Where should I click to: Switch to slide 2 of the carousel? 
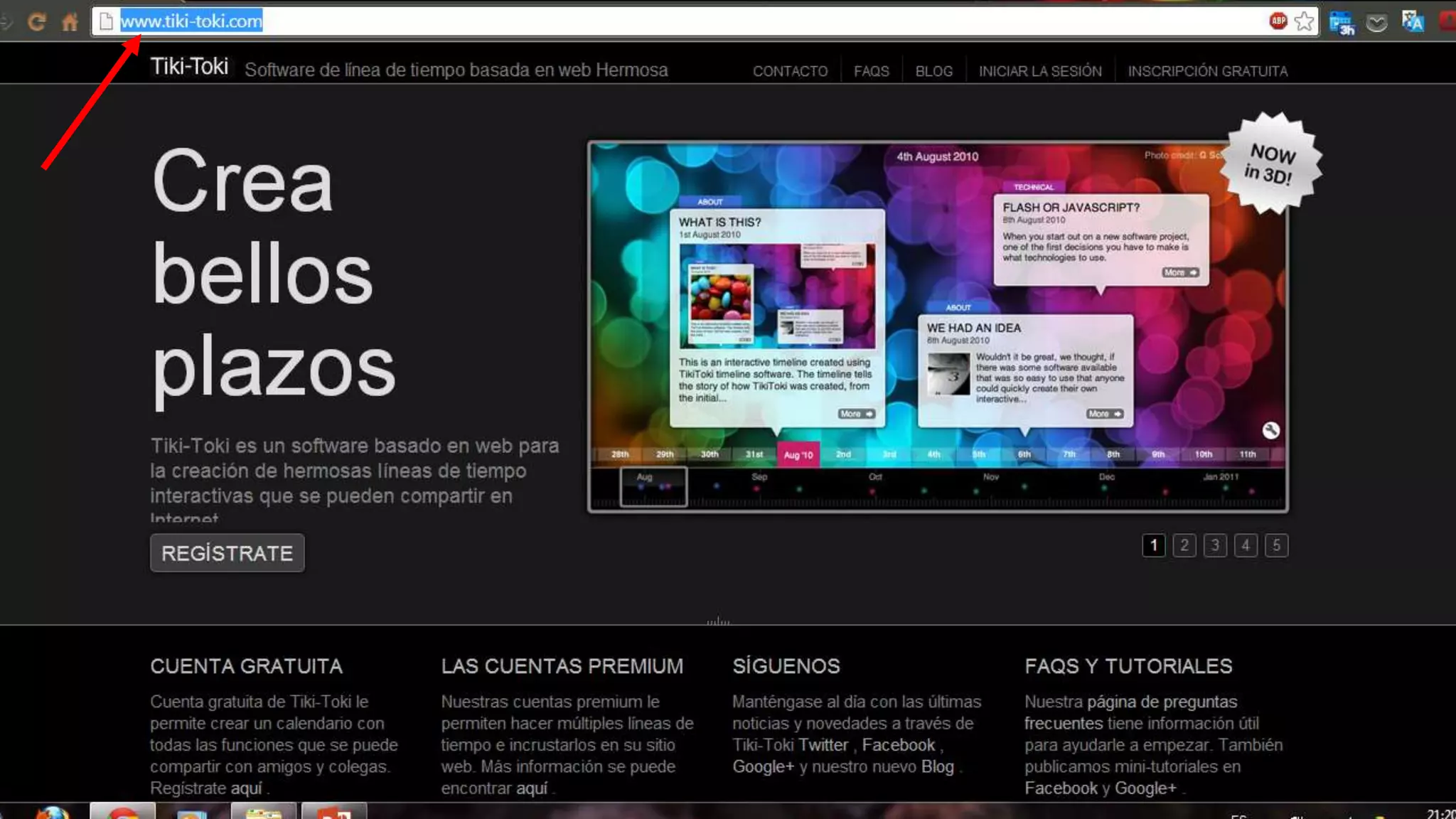[x=1184, y=545]
